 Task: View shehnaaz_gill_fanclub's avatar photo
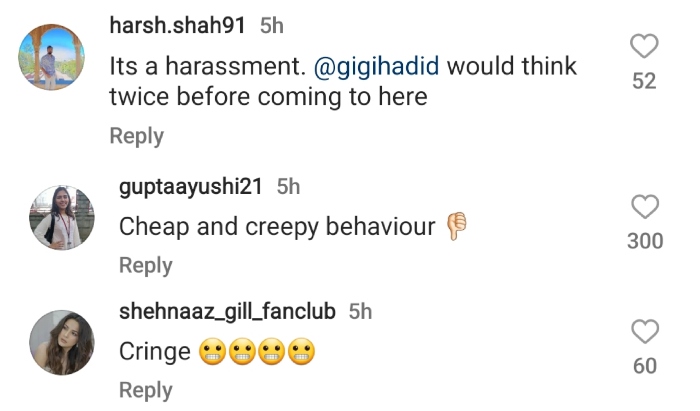62,342
